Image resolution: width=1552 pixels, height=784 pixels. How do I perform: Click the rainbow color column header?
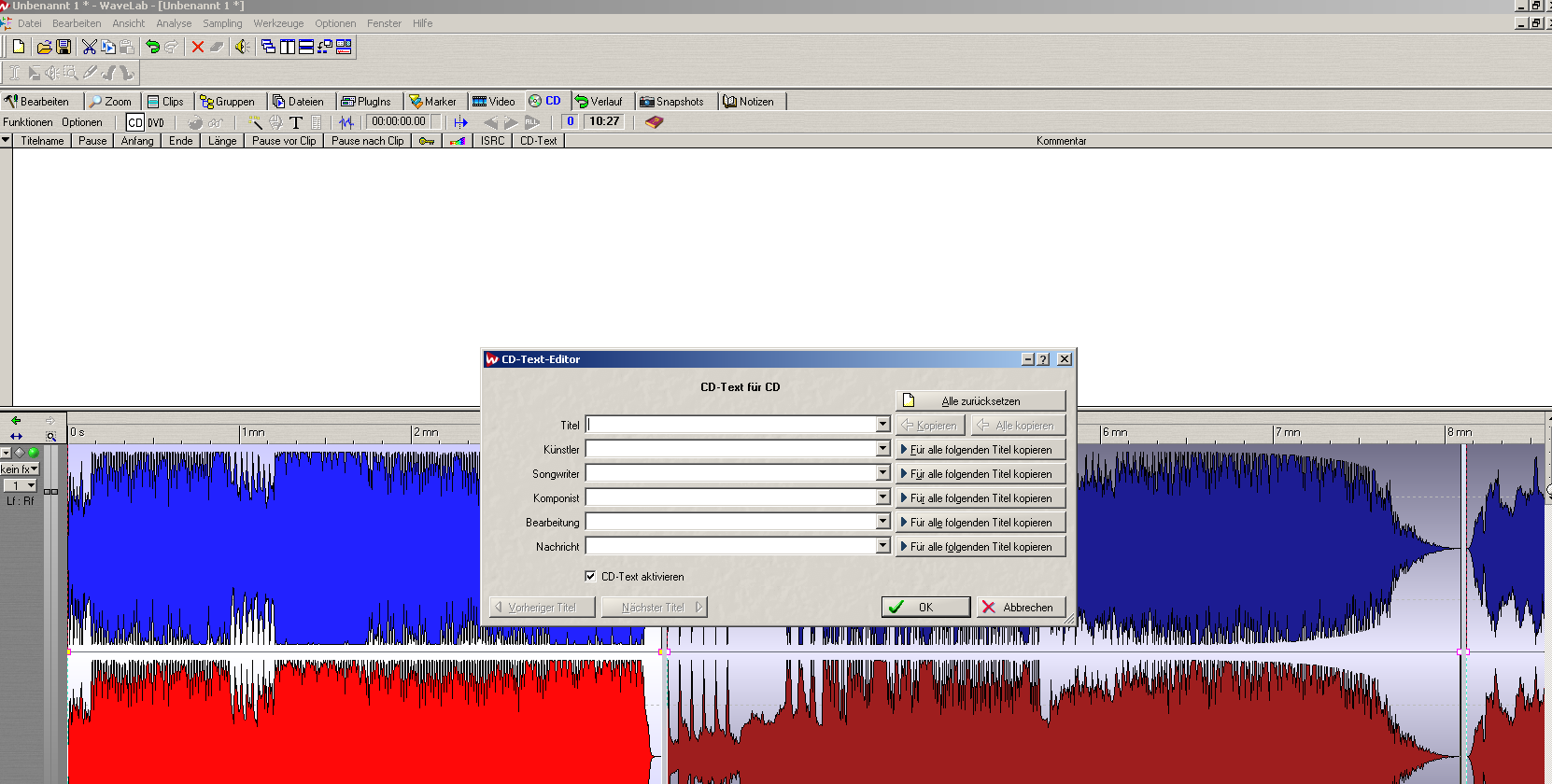[x=458, y=141]
